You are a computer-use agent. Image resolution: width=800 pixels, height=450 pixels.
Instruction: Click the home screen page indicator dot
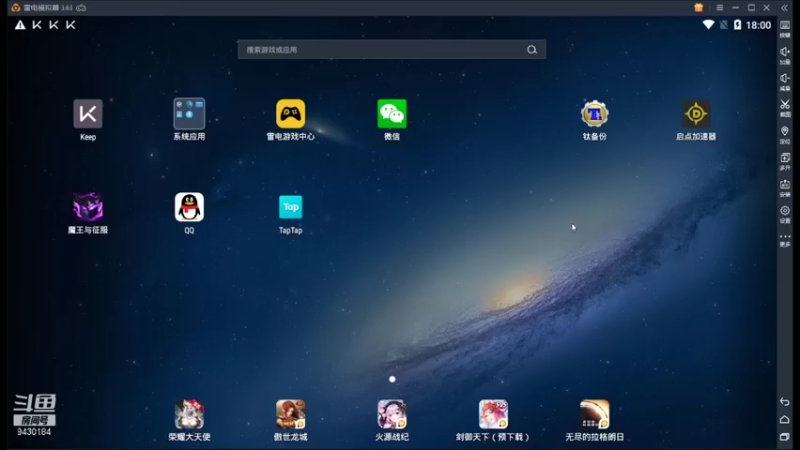click(x=392, y=379)
